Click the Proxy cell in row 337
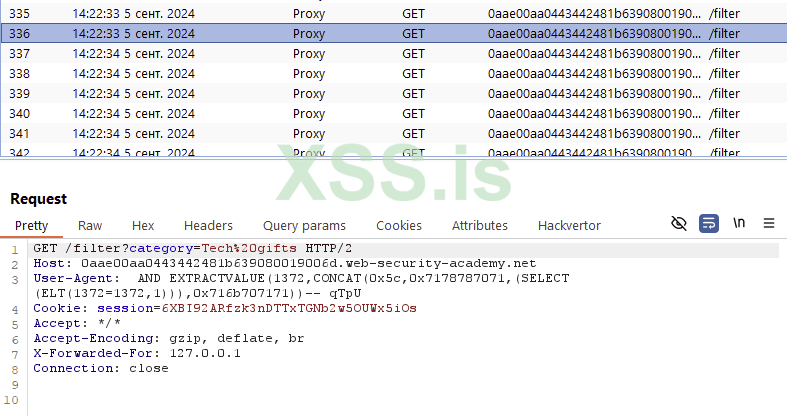This screenshot has width=787, height=416. [x=309, y=54]
